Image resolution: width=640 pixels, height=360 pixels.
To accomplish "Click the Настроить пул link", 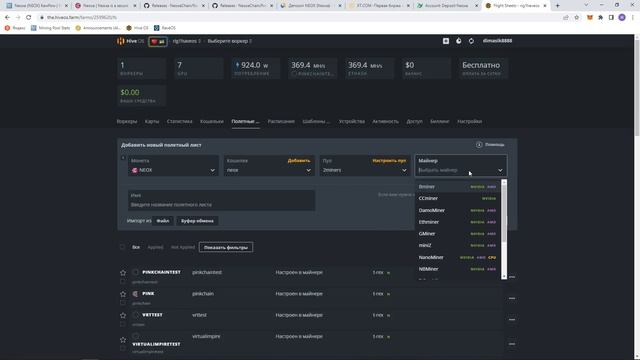I will [389, 160].
